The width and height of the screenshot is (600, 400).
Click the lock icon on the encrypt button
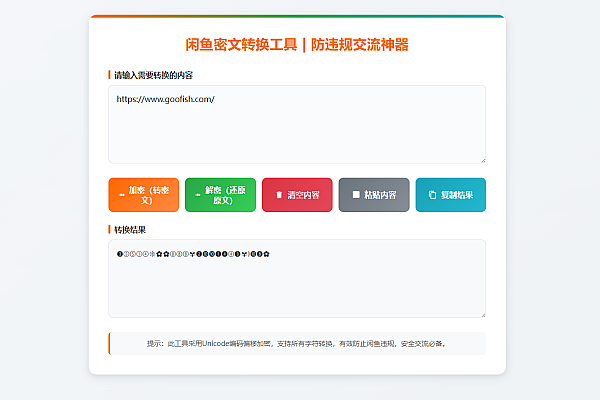pyautogui.click(x=122, y=195)
